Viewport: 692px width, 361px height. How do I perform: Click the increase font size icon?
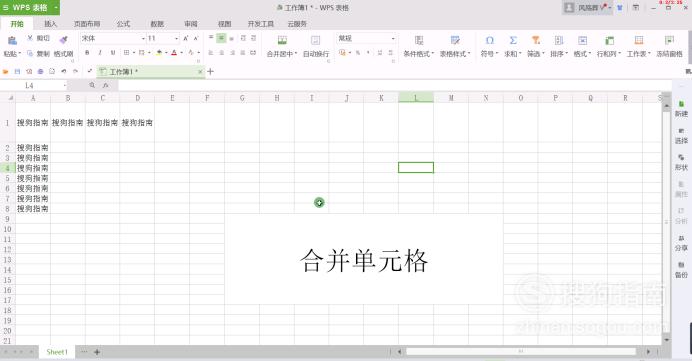coord(186,38)
